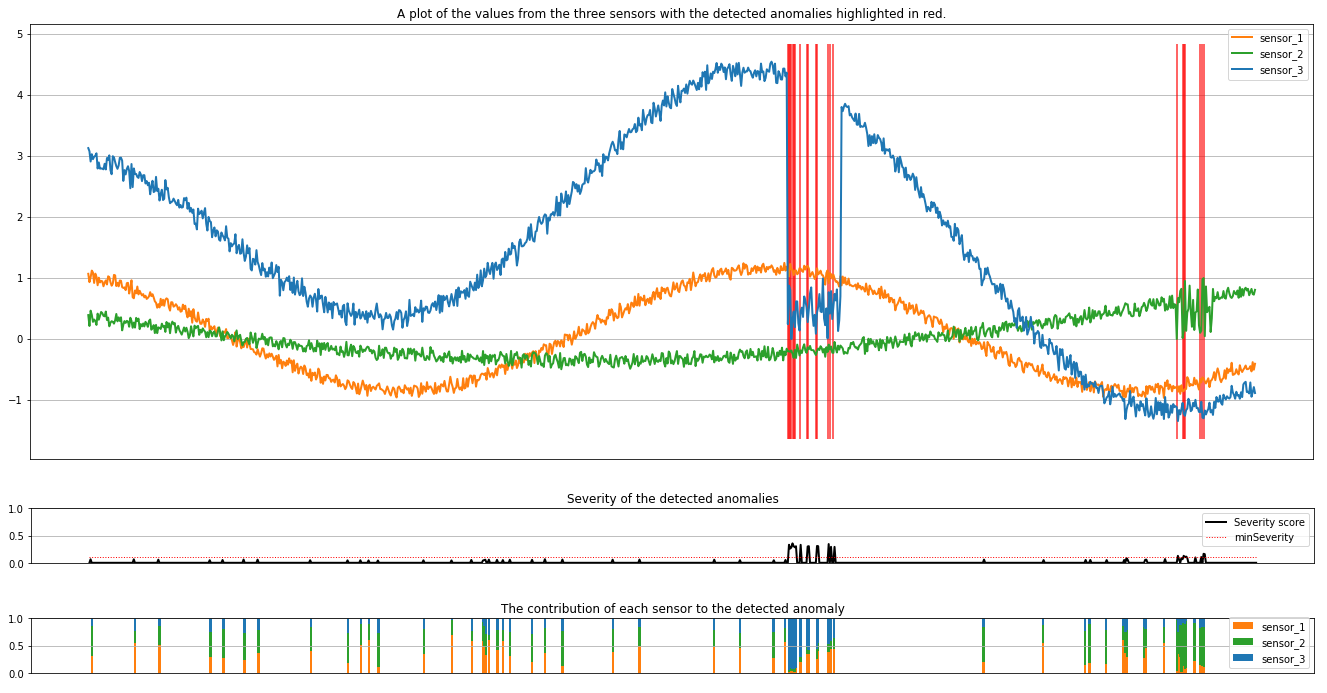1327x693 pixels.
Task: Select the sensor_1 swatch in contribution legend
Action: pos(1243,625)
